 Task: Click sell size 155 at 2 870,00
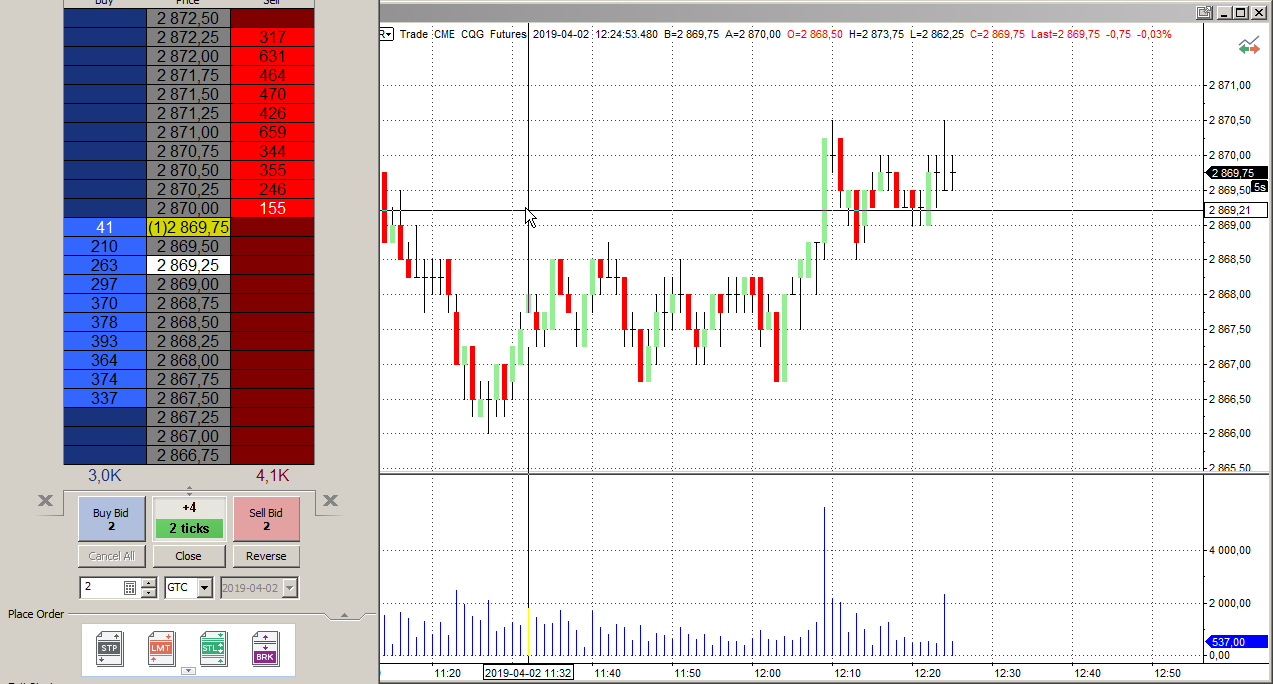pos(272,208)
